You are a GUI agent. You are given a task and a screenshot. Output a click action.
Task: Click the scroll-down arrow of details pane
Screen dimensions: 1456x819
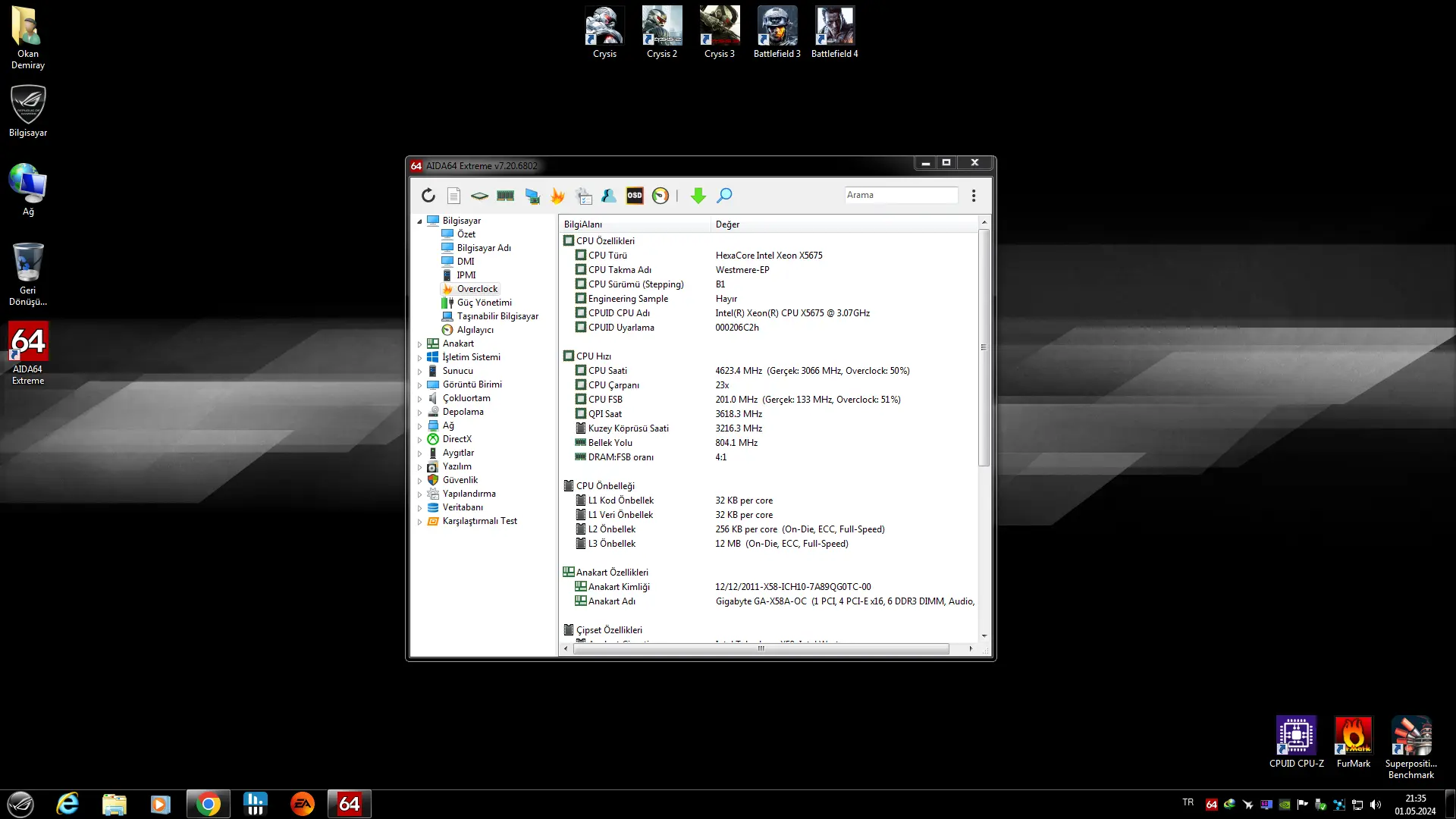click(984, 636)
